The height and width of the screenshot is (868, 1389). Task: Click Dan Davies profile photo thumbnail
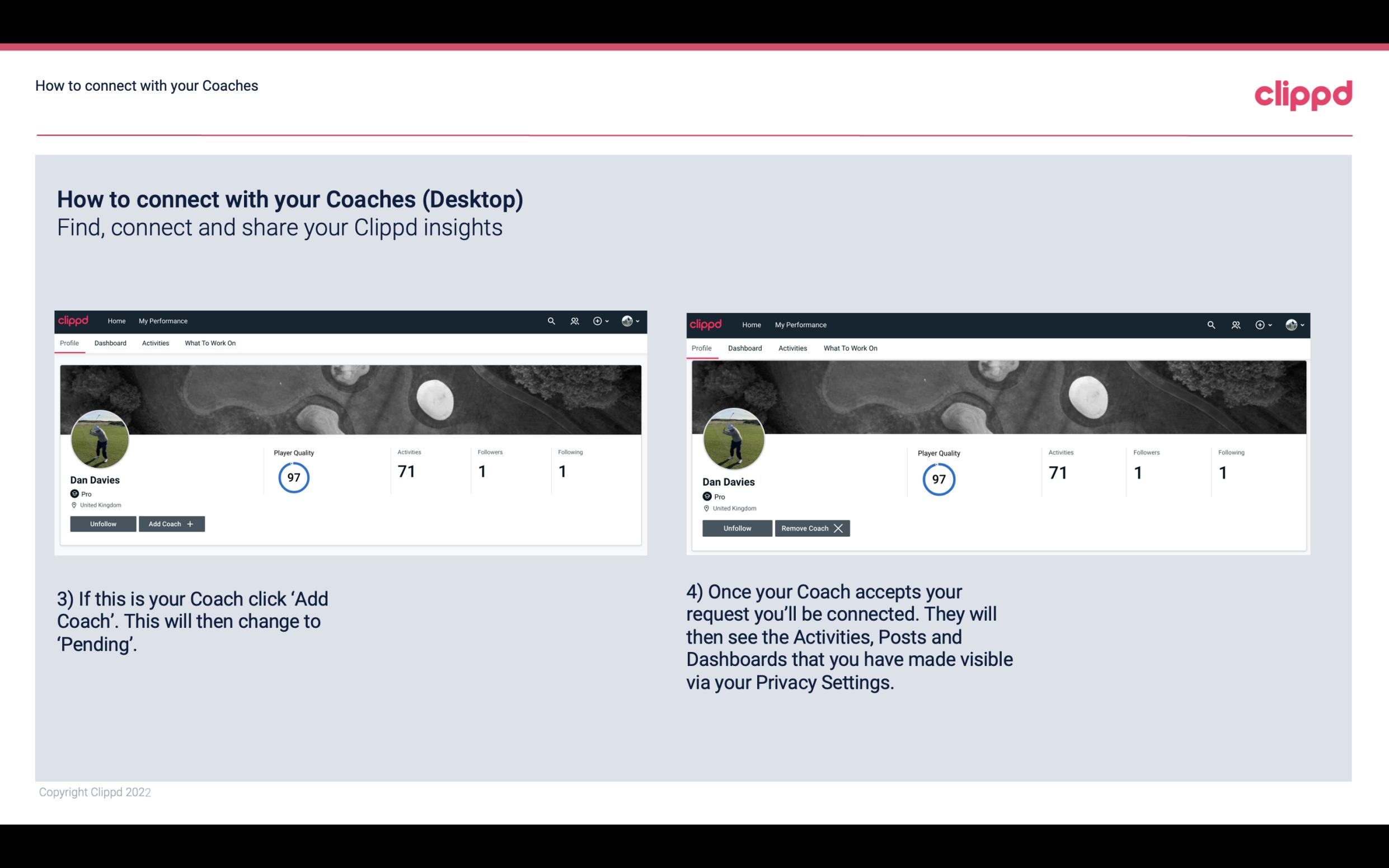point(99,437)
